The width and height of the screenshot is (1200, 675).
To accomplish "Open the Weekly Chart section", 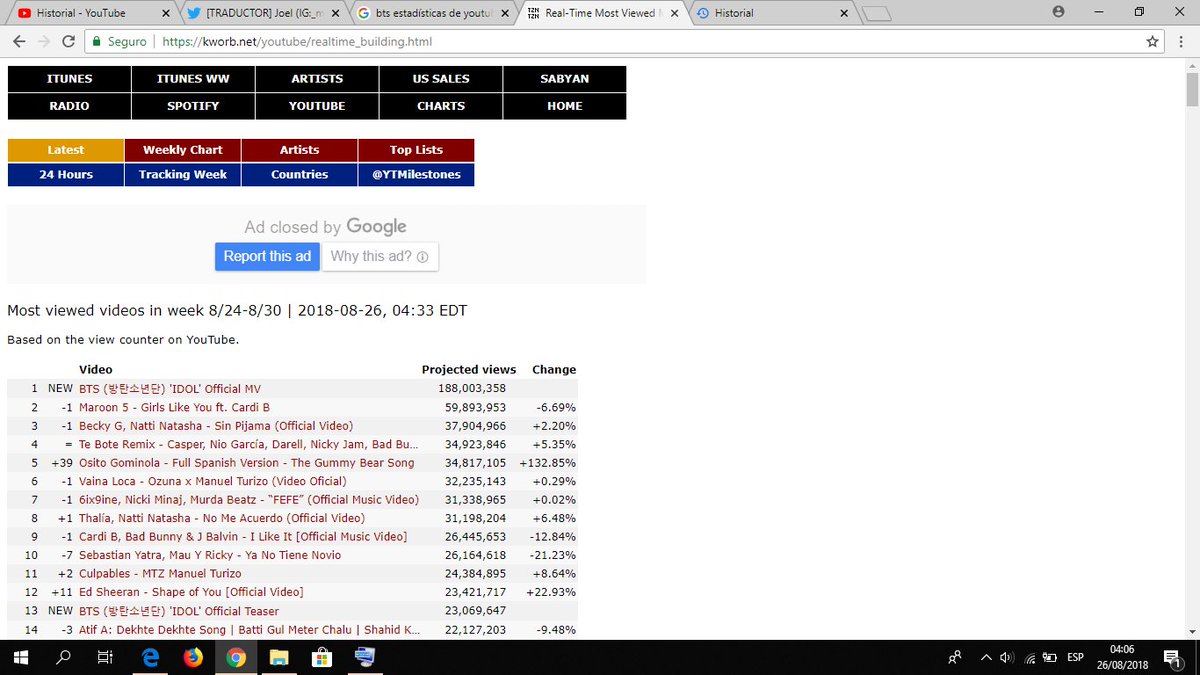I will point(183,150).
